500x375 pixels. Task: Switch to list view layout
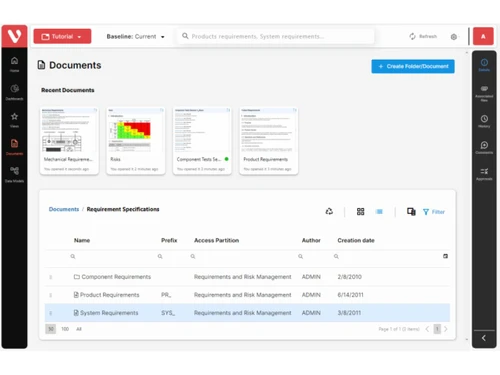(x=379, y=211)
